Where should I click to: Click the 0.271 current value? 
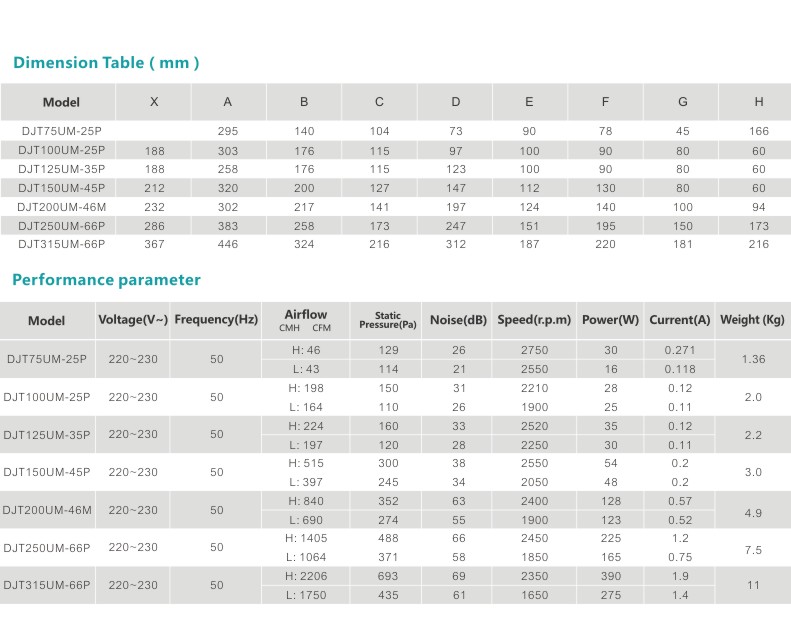click(x=680, y=350)
